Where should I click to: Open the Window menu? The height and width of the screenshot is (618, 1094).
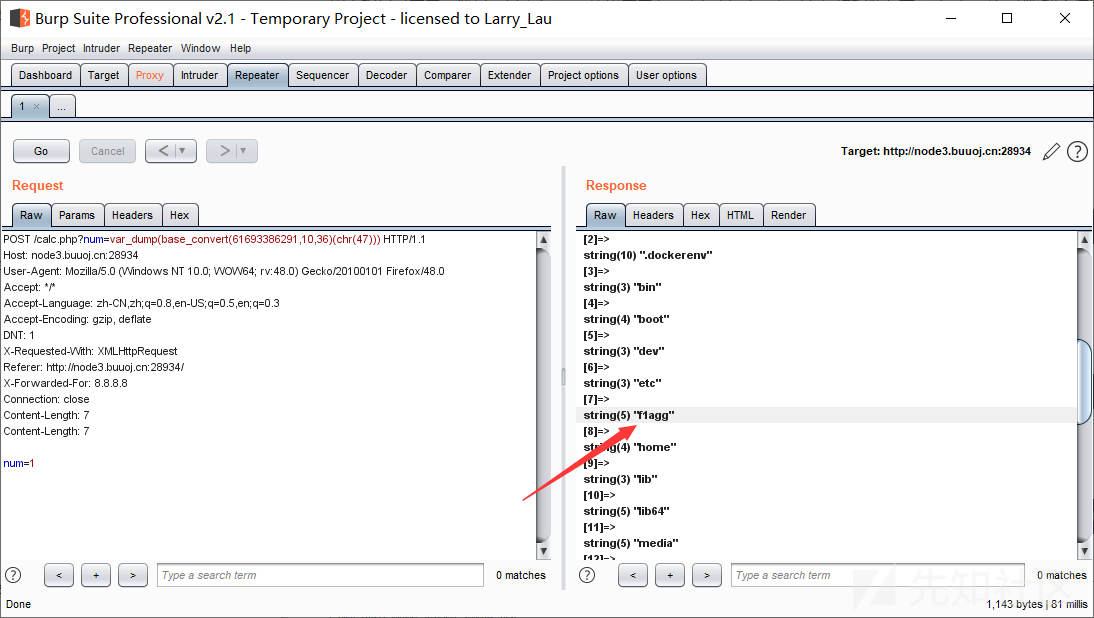coord(200,48)
